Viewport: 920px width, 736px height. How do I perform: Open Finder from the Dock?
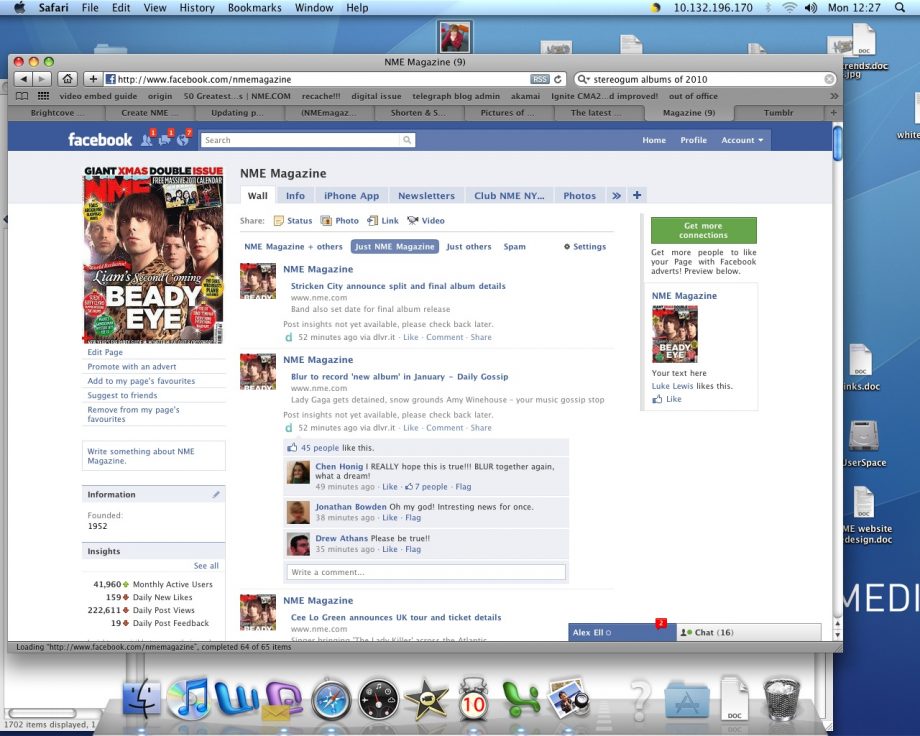(141, 699)
